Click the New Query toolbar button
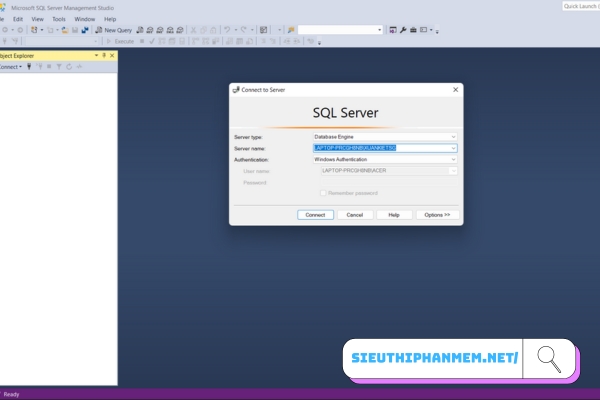Image resolution: width=600 pixels, height=400 pixels. pyautogui.click(x=113, y=30)
